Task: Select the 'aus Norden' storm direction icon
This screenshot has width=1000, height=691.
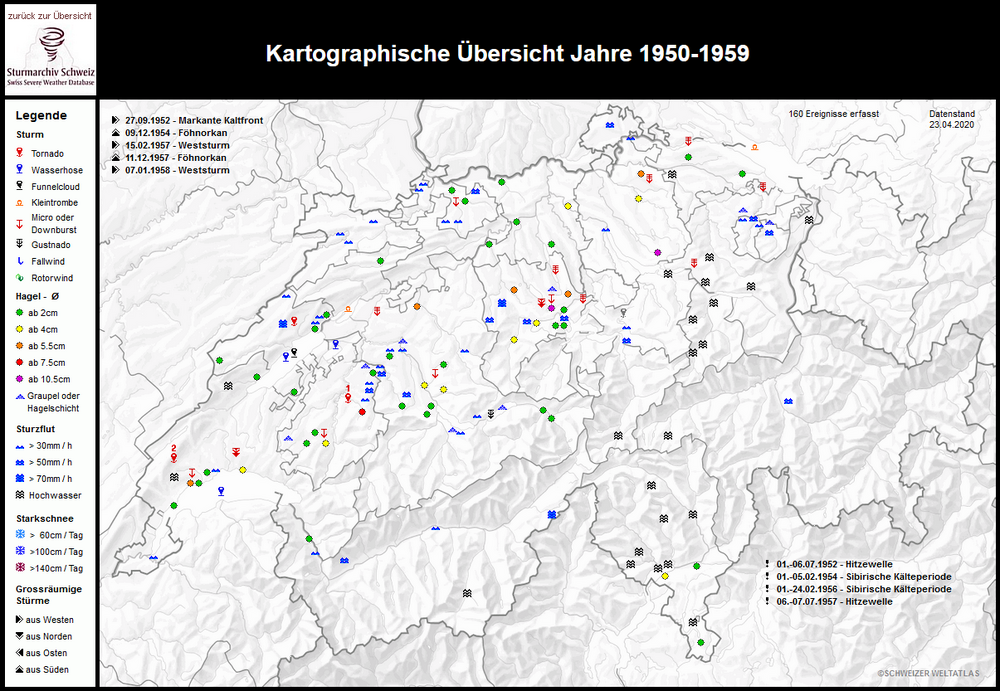Action: (x=19, y=636)
